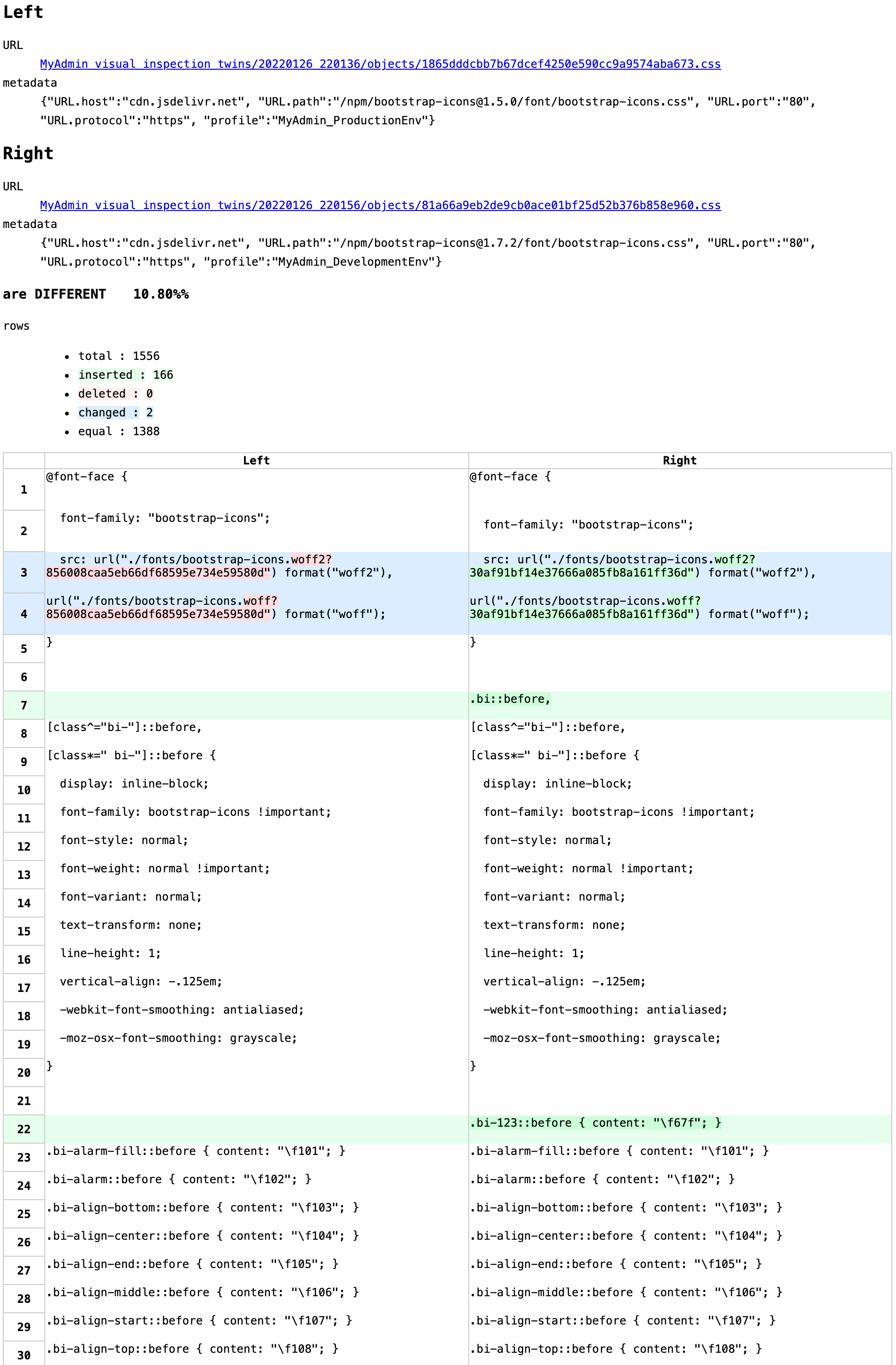
Task: Click the 'Right' page heading
Action: (27, 153)
